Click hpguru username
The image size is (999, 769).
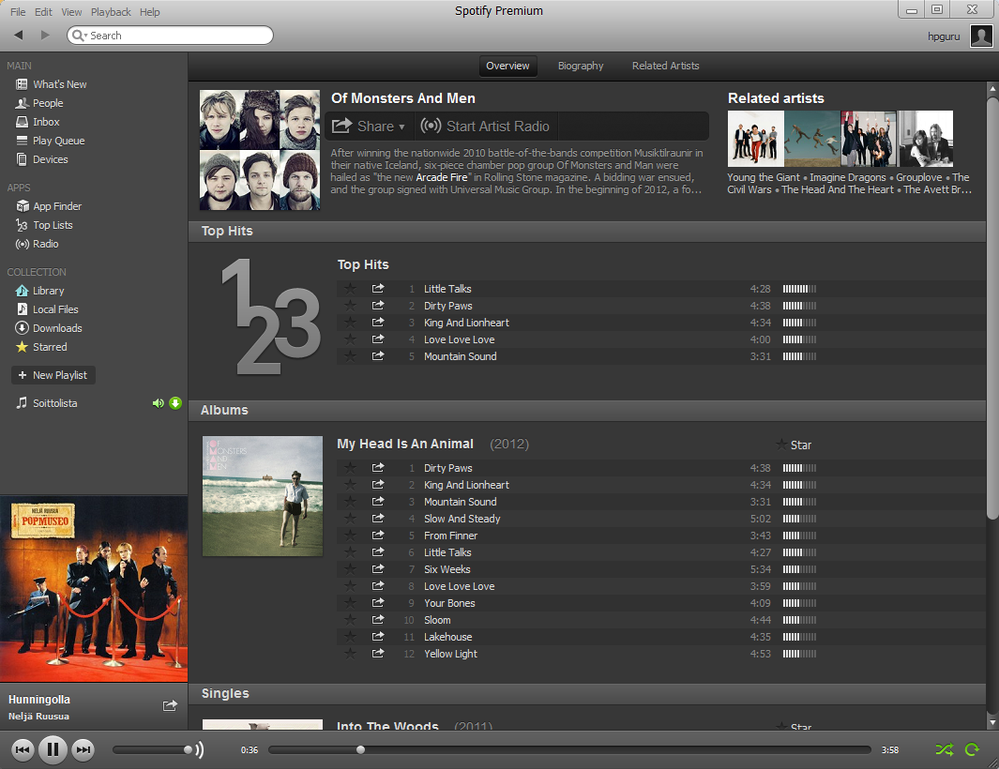[944, 36]
